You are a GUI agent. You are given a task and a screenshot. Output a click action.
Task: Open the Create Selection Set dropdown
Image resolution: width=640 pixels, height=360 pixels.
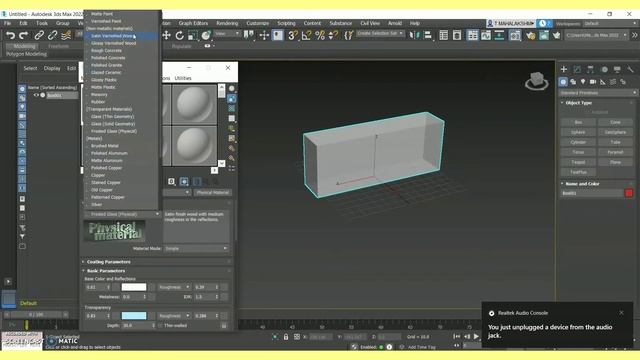click(x=380, y=33)
